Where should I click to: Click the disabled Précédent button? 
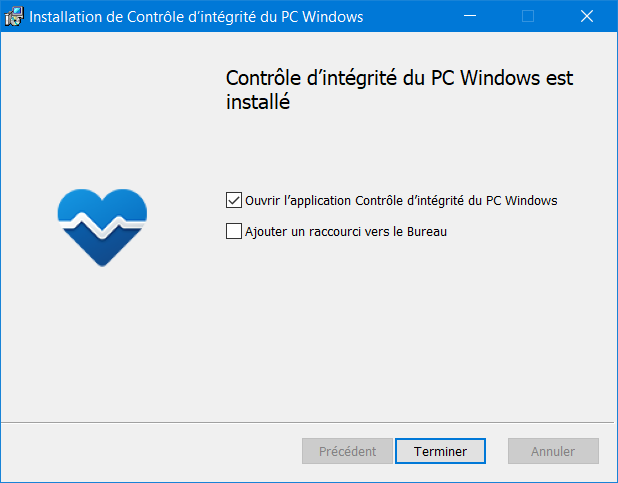347,451
